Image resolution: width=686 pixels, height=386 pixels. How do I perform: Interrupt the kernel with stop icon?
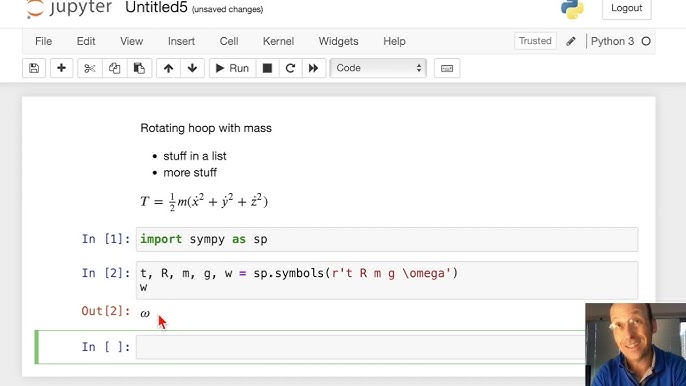coord(267,68)
